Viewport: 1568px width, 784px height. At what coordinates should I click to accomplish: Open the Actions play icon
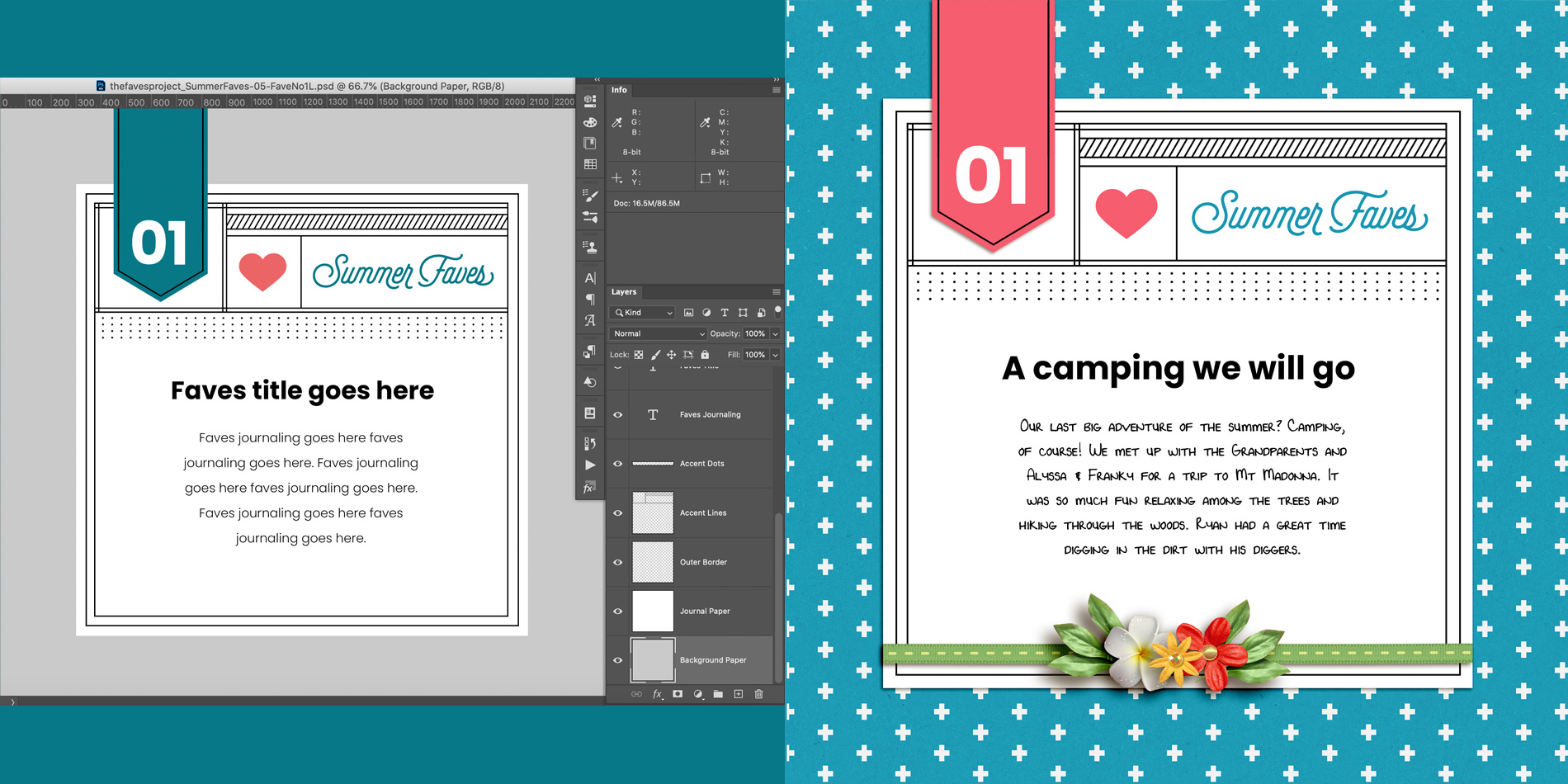click(590, 465)
